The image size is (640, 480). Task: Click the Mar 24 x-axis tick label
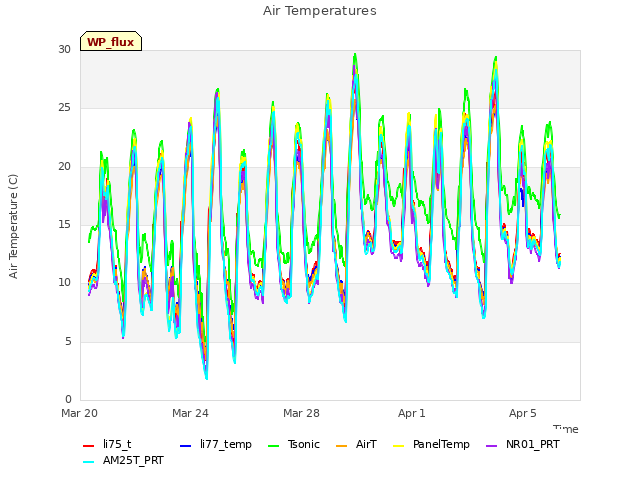190,413
